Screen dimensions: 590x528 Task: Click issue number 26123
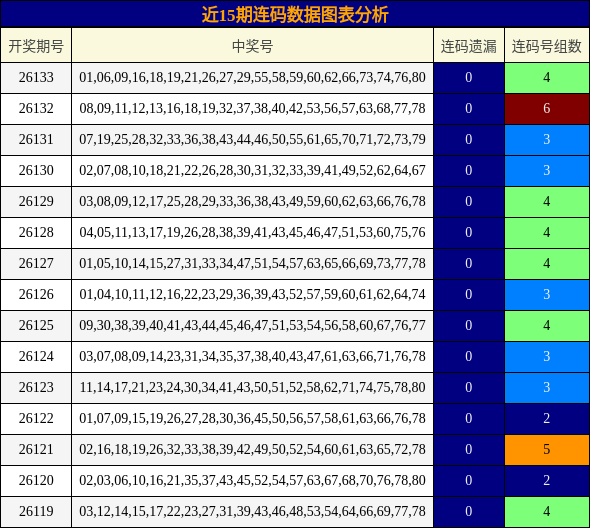[x=36, y=387]
